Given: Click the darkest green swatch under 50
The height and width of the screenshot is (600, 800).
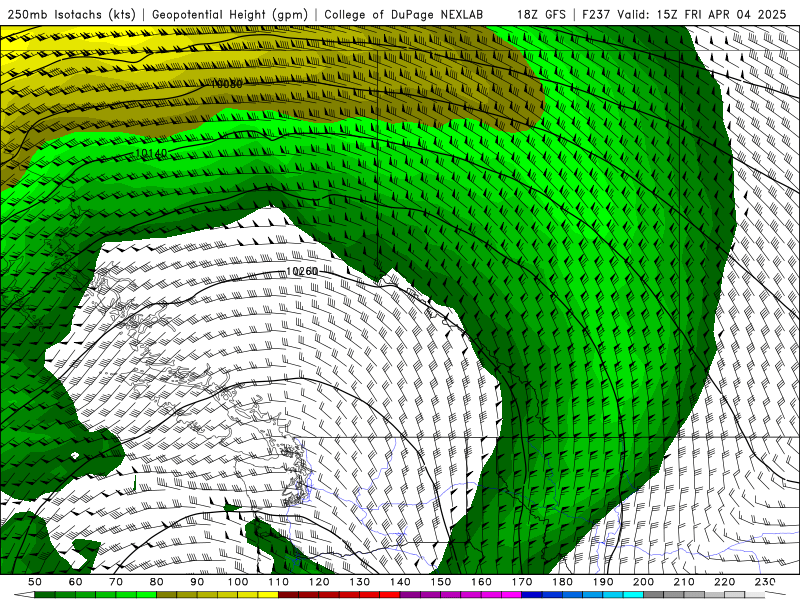Looking at the screenshot, I should (x=44, y=595).
